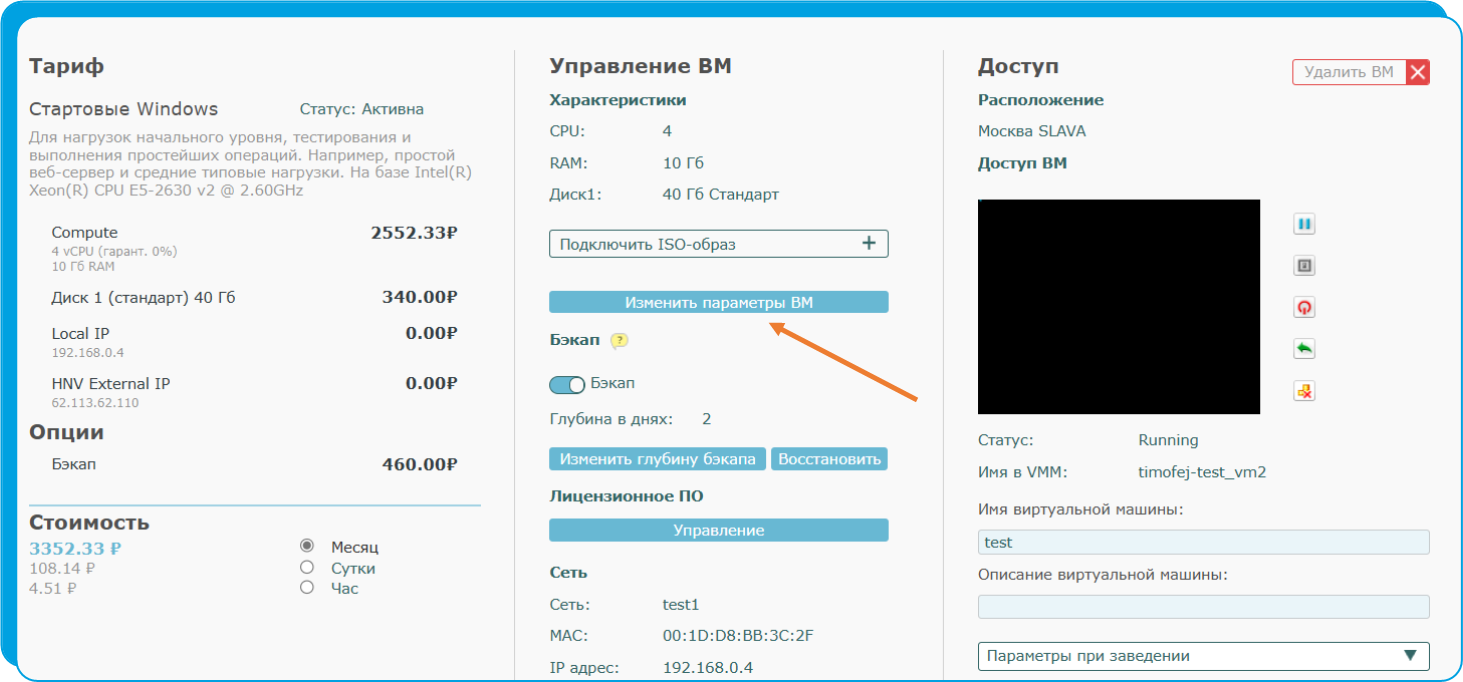Image resolution: width=1463 pixels, height=682 pixels.
Task: Click the network name test1
Action: pyautogui.click(x=681, y=605)
